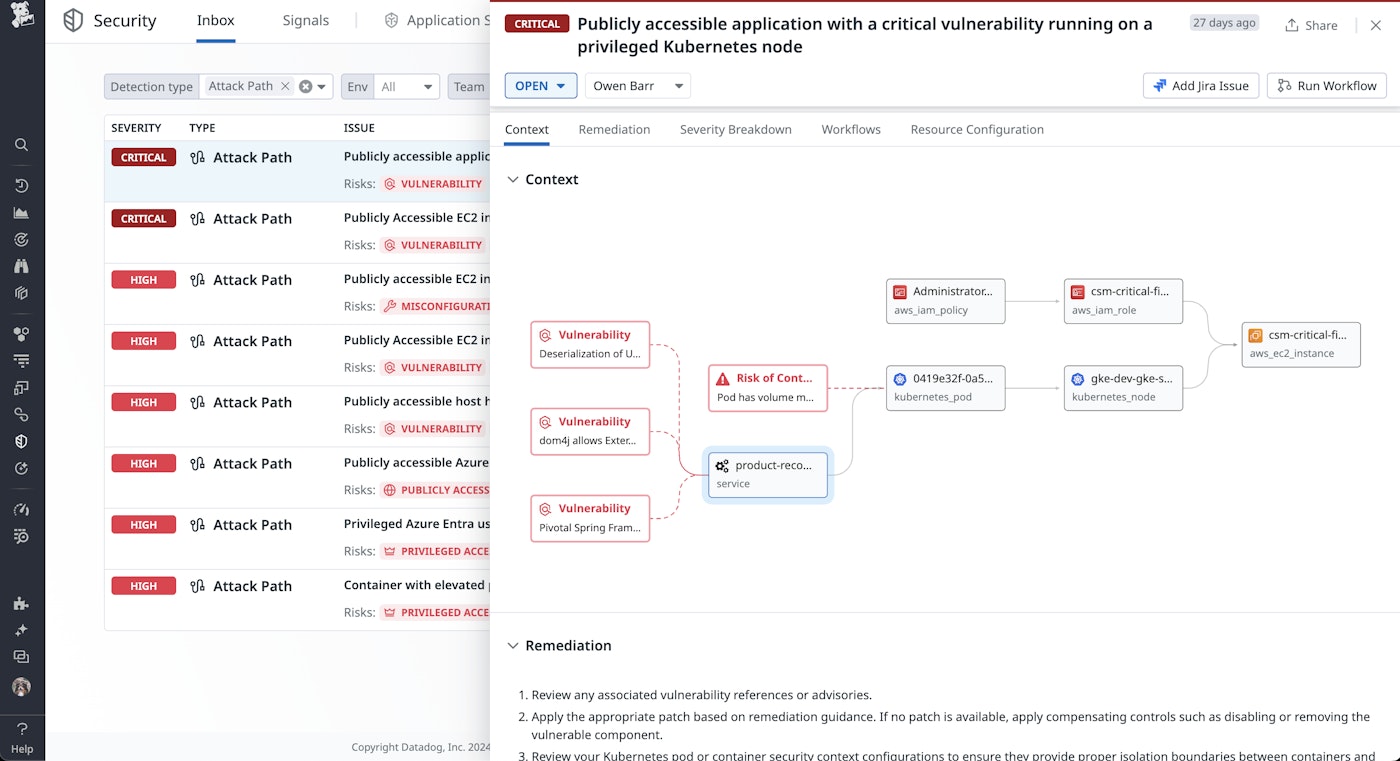Viewport: 1400px width, 761px height.
Task: Open the dashboards area-chart sidebar icon
Action: [21, 213]
